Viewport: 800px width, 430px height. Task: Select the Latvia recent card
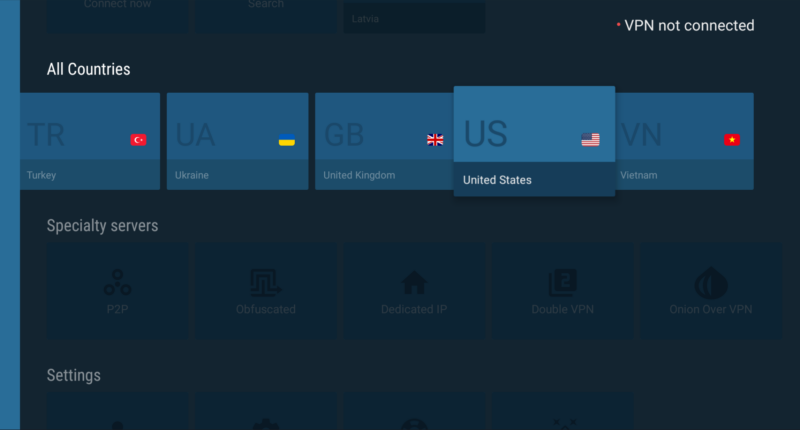[415, 16]
